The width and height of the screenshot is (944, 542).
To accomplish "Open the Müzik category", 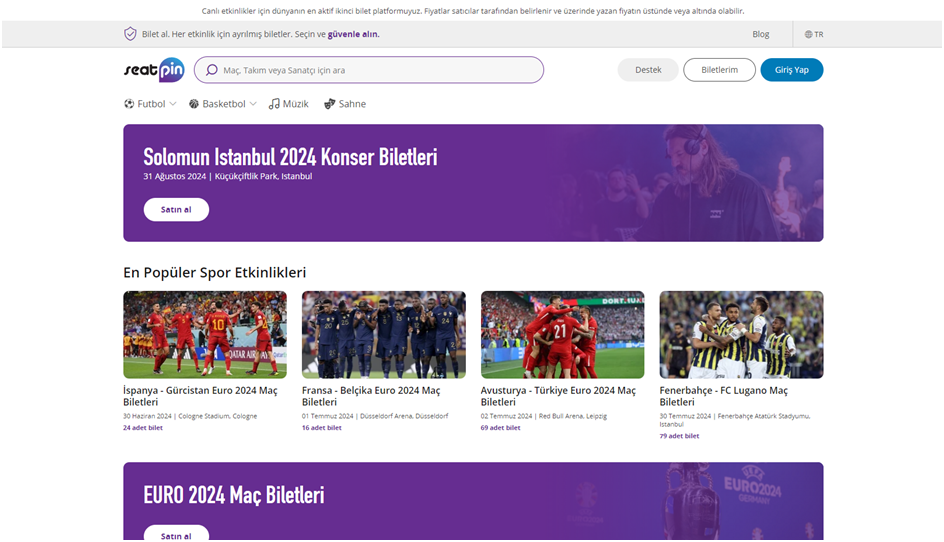I will [296, 104].
